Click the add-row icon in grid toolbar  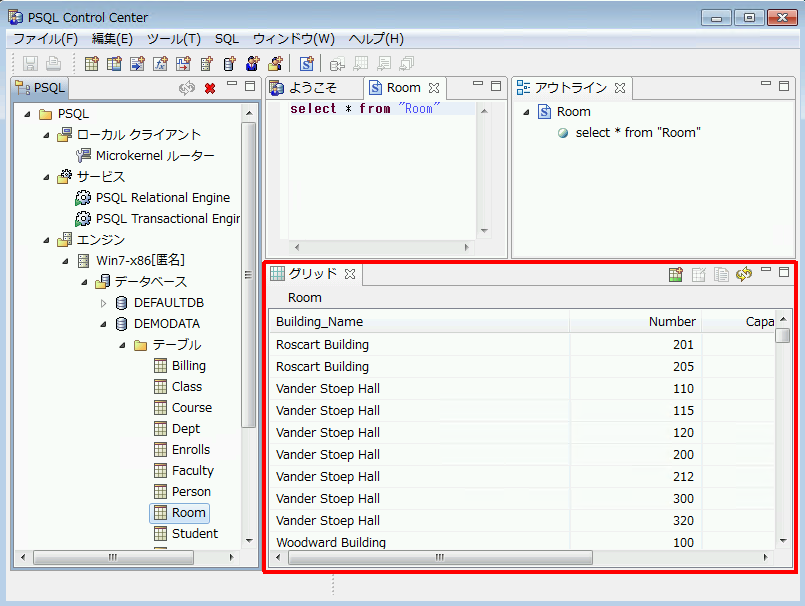676,274
